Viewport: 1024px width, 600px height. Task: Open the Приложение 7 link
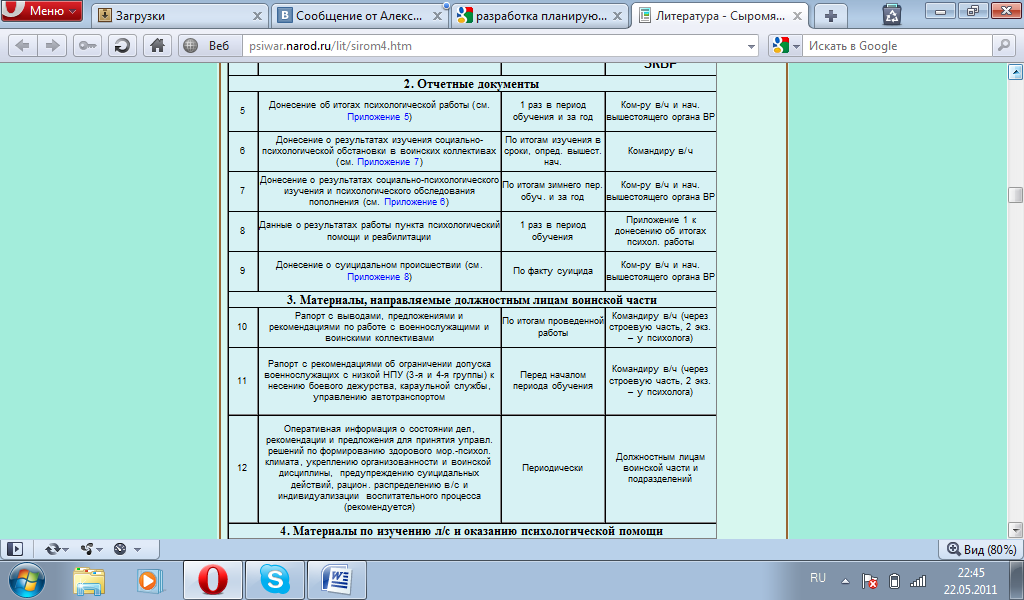(x=389, y=162)
